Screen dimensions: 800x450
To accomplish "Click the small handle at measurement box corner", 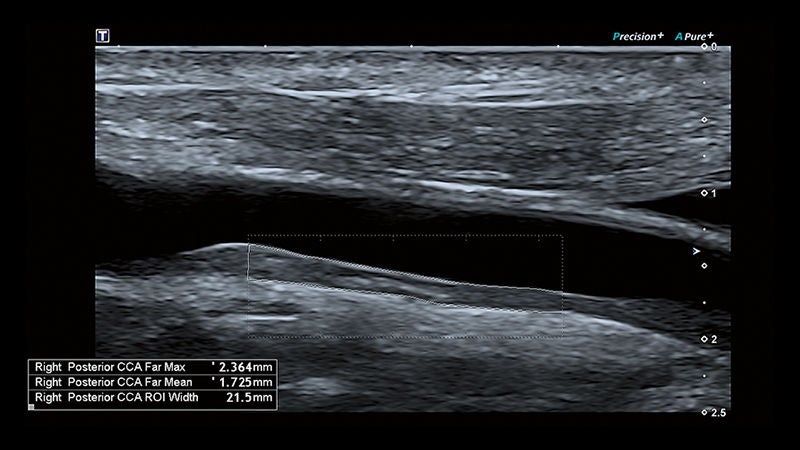I will pos(31,407).
